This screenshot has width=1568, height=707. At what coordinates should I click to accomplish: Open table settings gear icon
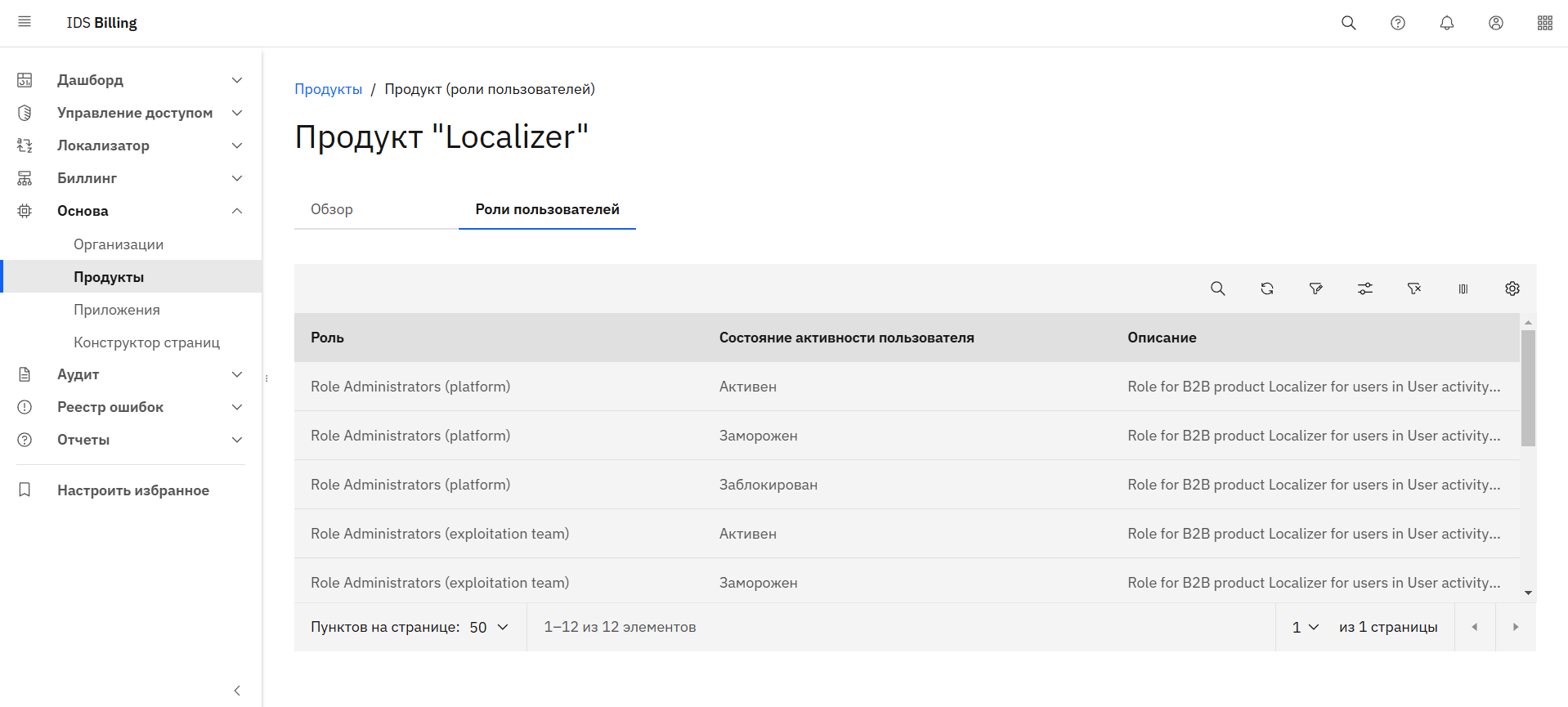1512,289
